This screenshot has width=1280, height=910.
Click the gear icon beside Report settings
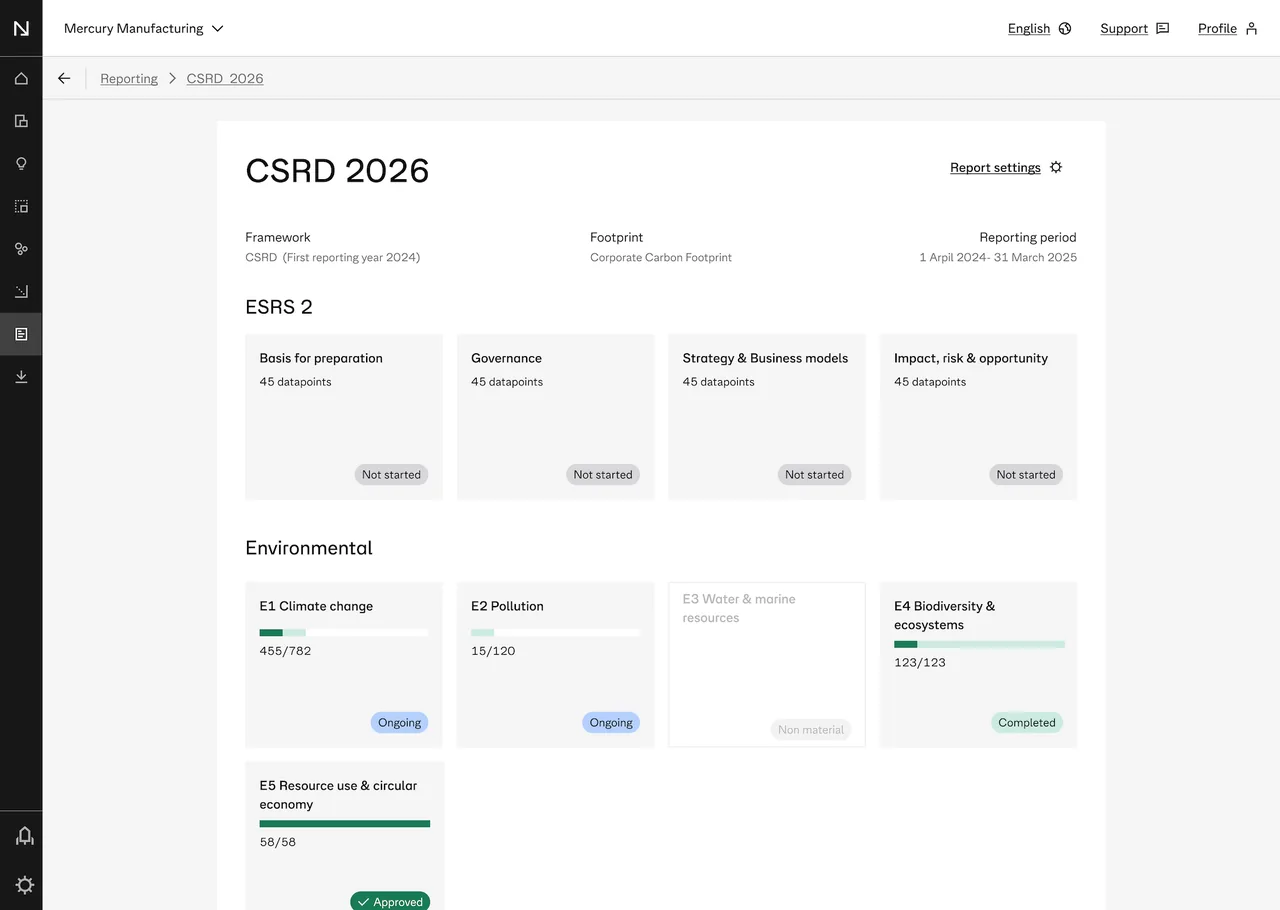click(1056, 167)
